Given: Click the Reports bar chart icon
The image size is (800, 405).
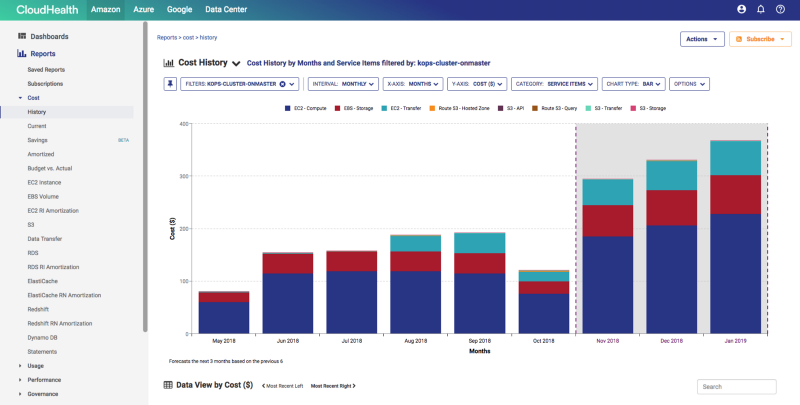Looking at the screenshot, I should tap(22, 54).
